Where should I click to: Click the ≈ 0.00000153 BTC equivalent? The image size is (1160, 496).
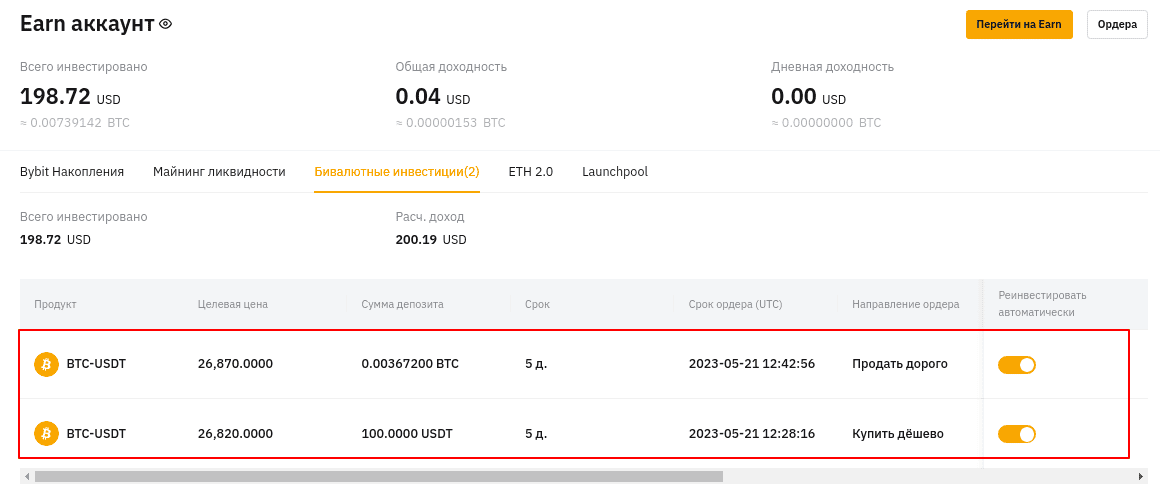click(451, 123)
